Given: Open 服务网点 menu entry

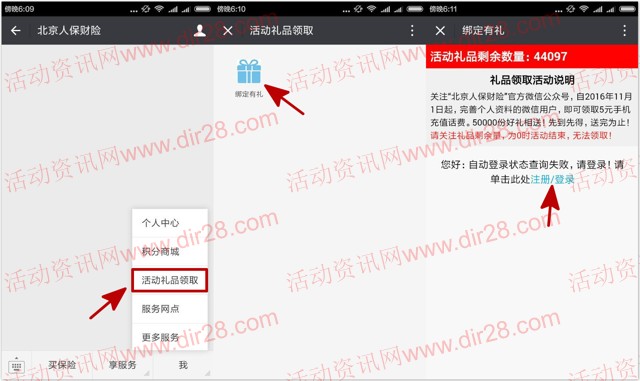Looking at the screenshot, I should [x=169, y=309].
